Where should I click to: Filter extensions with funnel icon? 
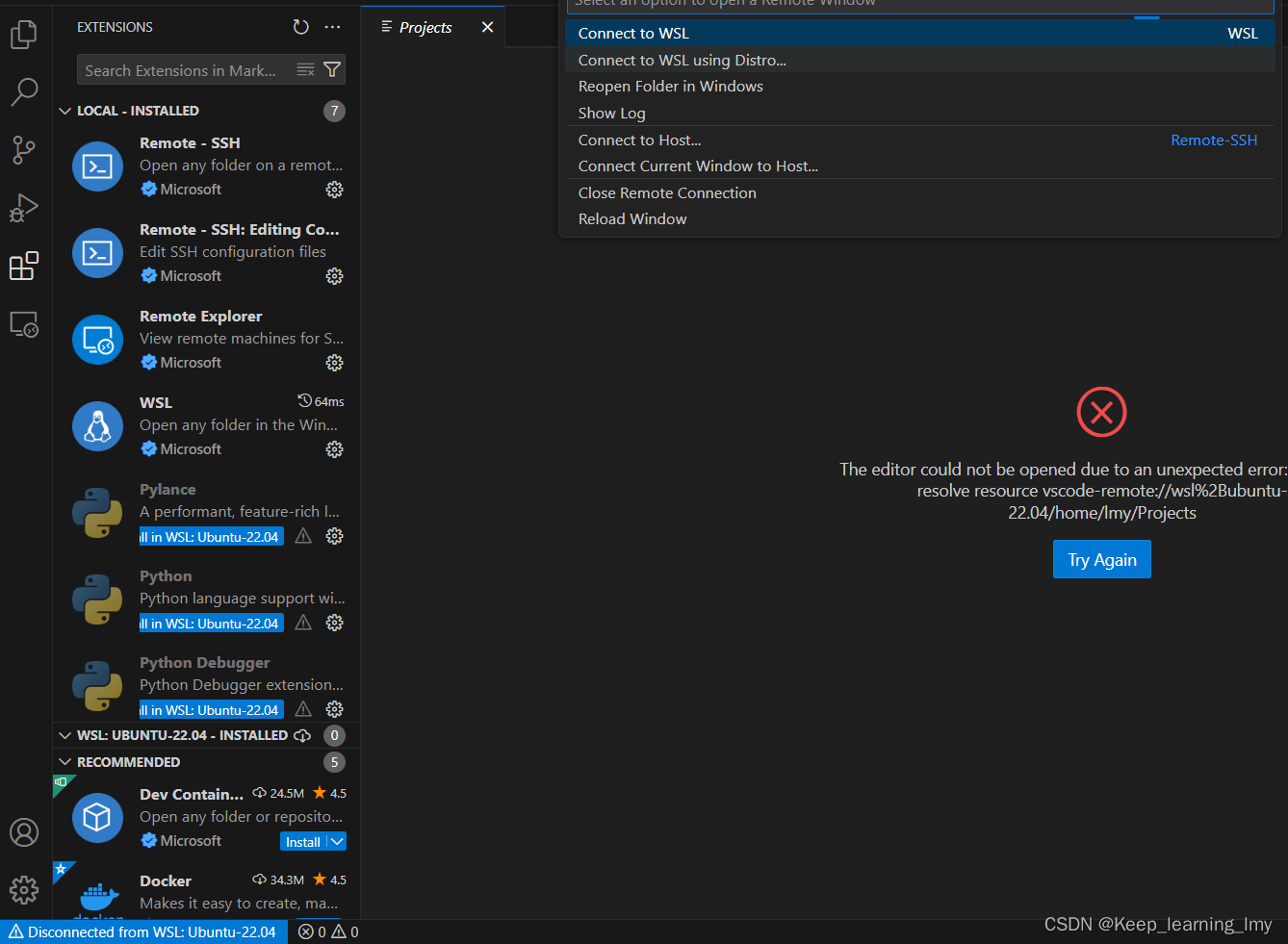point(332,69)
